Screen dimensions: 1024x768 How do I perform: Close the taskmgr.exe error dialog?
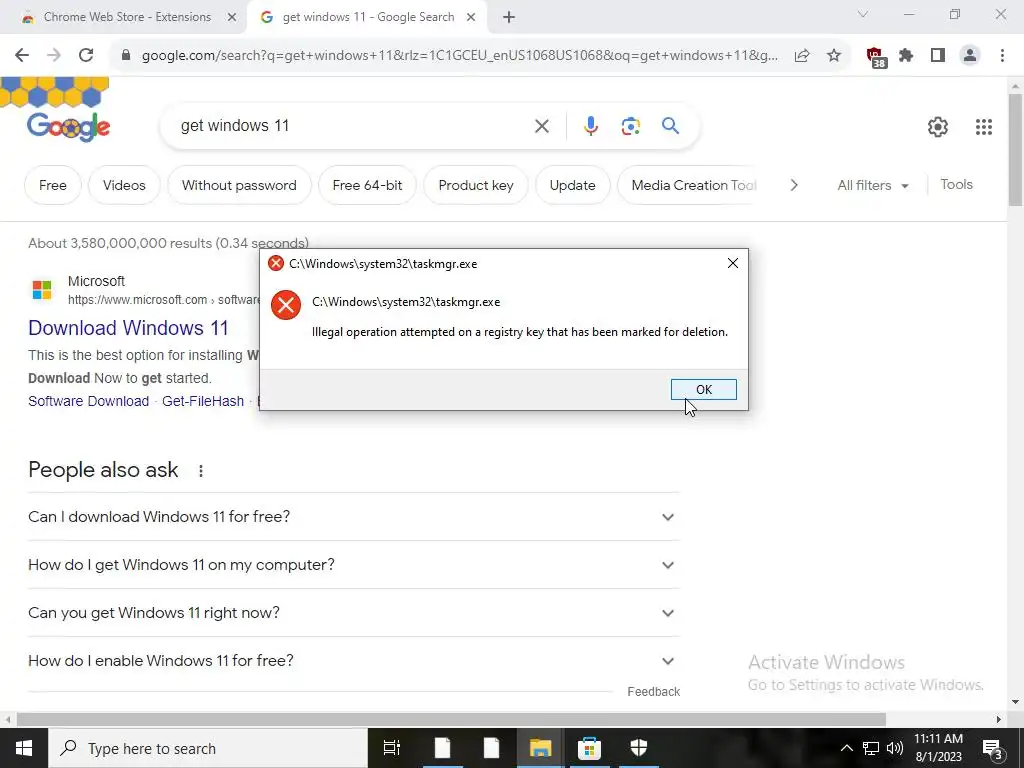click(733, 263)
